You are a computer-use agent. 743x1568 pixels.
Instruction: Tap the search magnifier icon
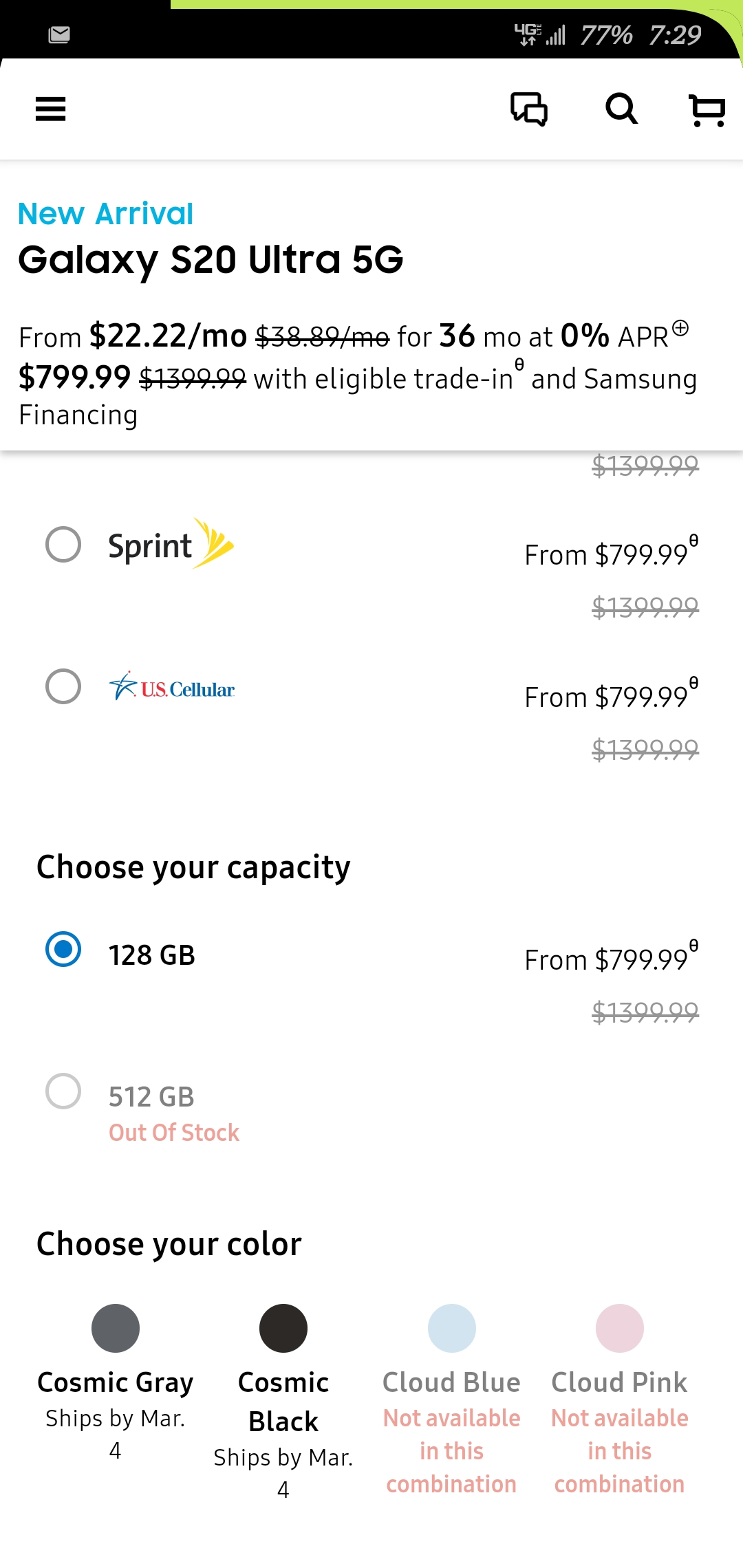[621, 109]
